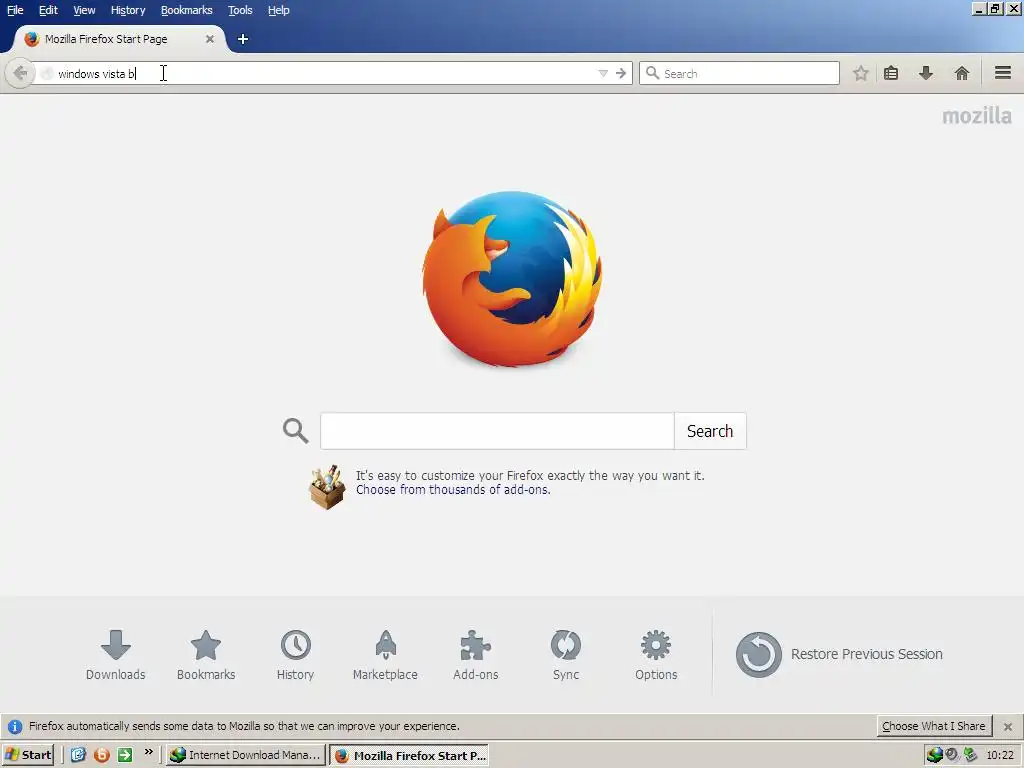1024x768 pixels.
Task: Expand quick launch overflow chevron
Action: 148,752
